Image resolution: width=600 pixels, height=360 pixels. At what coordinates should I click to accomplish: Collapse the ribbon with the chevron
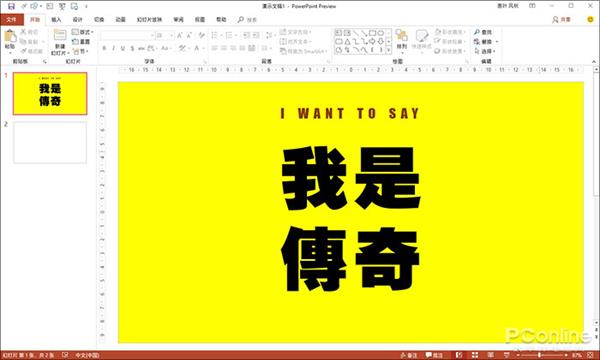tap(594, 62)
